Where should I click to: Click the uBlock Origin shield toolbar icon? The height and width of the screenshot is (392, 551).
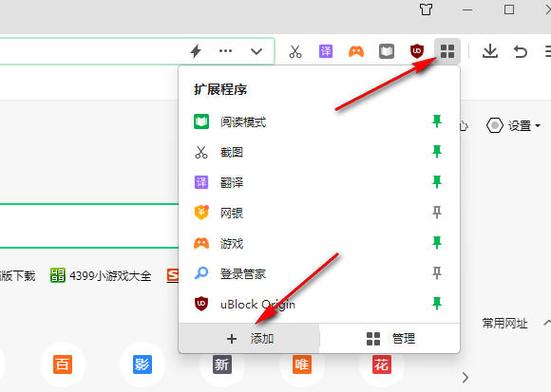[x=417, y=51]
